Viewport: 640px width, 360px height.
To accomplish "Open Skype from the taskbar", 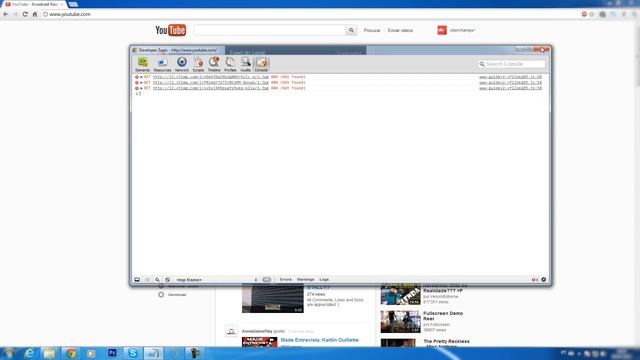I will pos(133,353).
